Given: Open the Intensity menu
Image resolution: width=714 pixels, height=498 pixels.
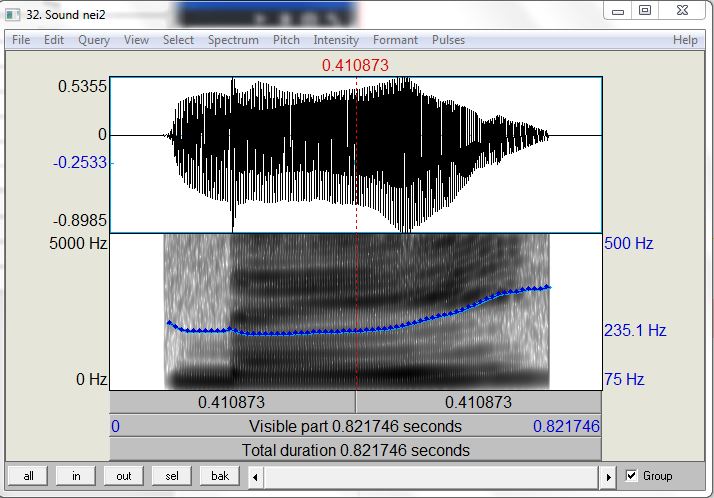Looking at the screenshot, I should (336, 40).
